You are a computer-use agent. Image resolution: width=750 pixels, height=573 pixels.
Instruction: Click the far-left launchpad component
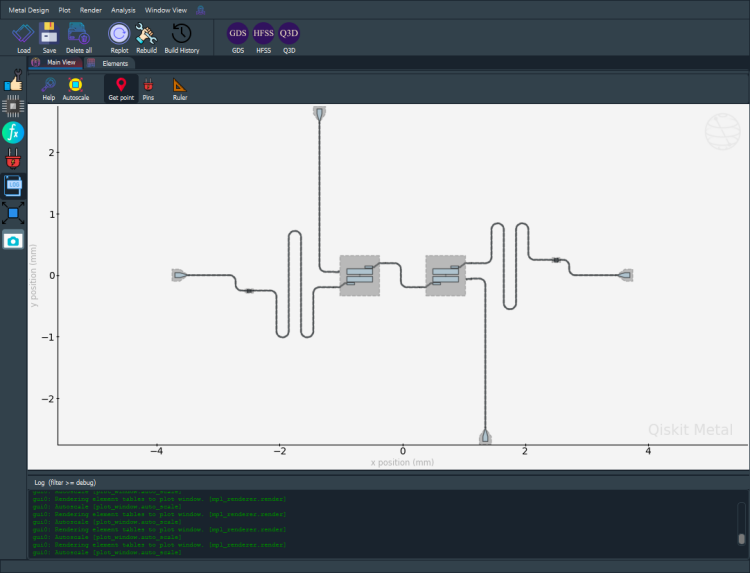pyautogui.click(x=179, y=275)
